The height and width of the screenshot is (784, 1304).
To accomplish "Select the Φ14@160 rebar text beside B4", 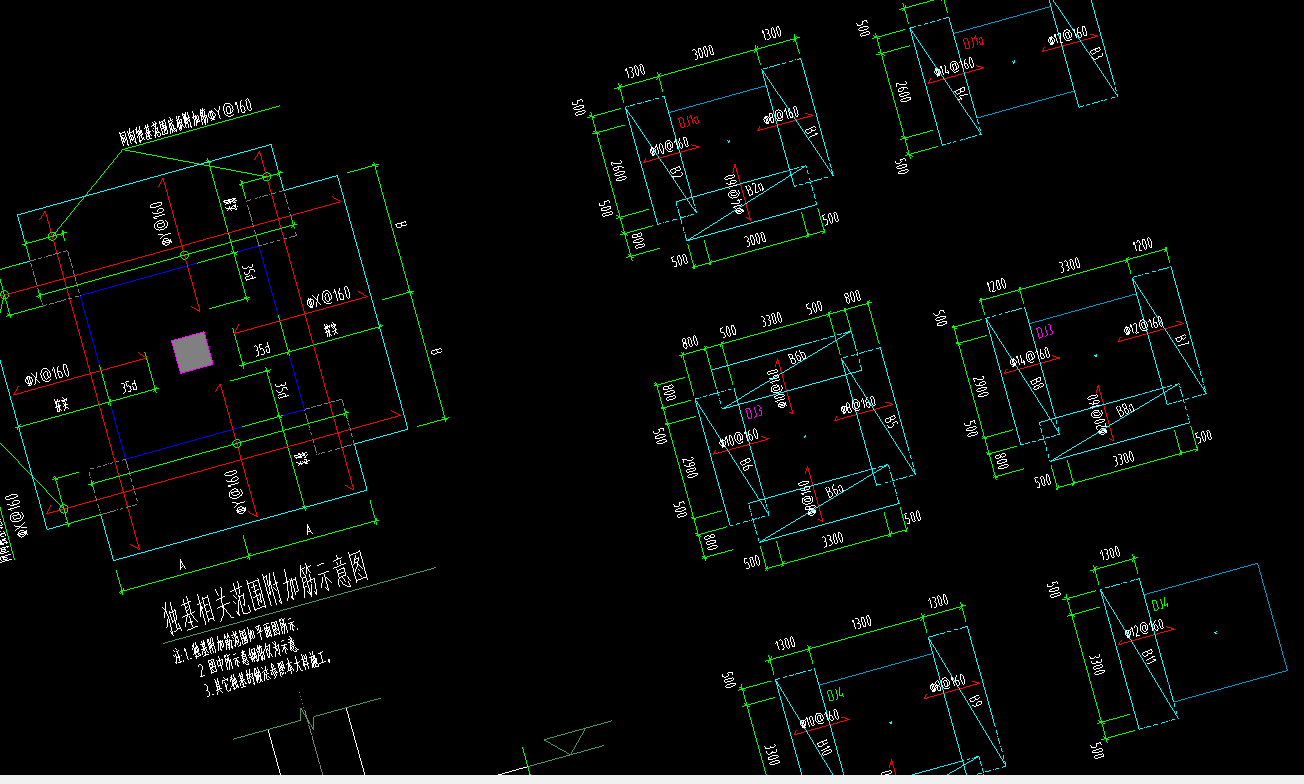I will pyautogui.click(x=954, y=69).
